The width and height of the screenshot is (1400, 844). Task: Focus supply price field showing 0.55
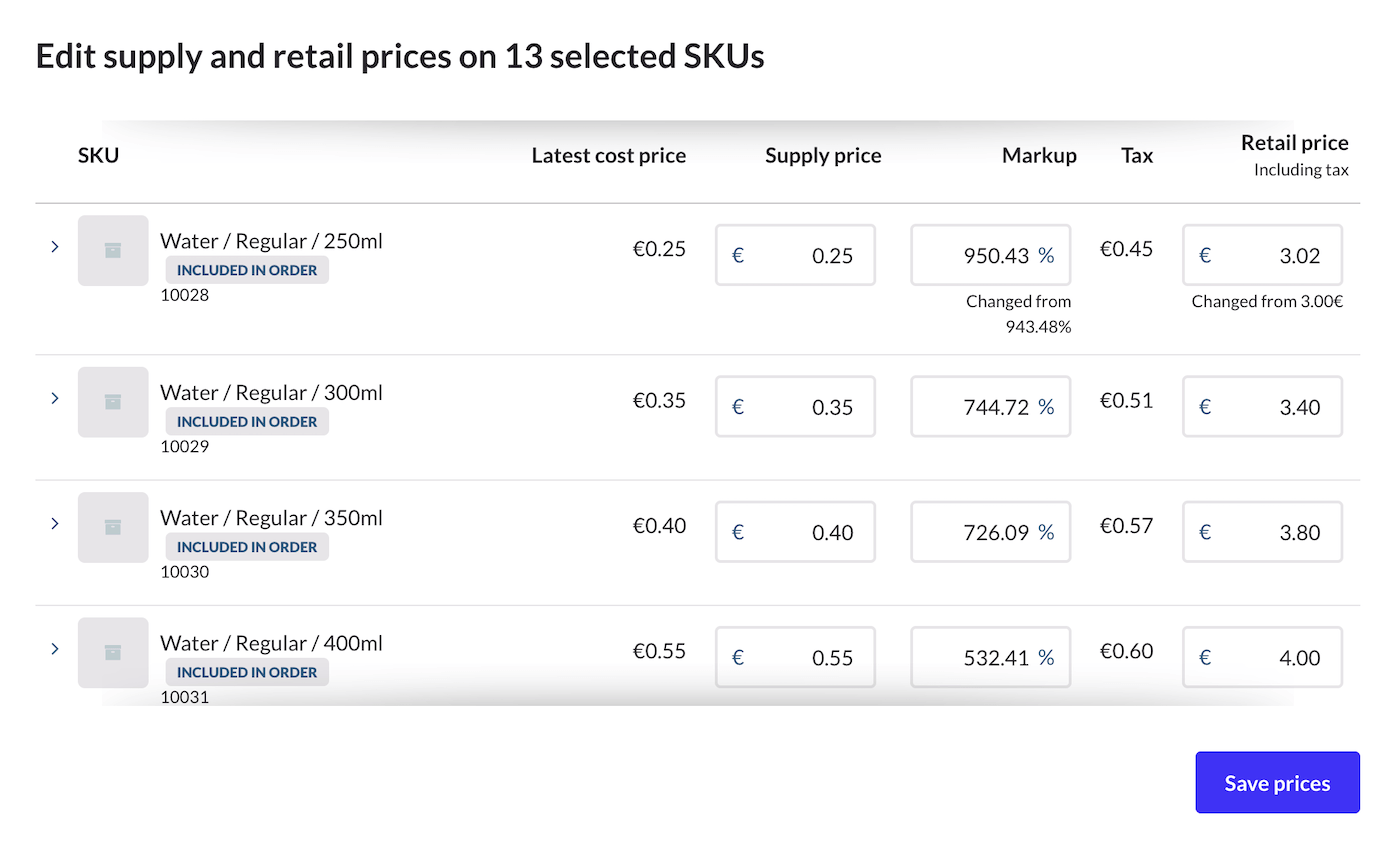click(795, 658)
